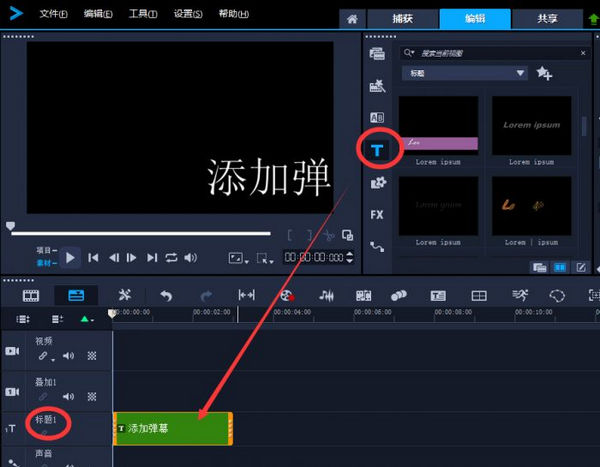Open the Transitions AB library icon
Image resolution: width=600 pixels, height=467 pixels.
[x=377, y=118]
